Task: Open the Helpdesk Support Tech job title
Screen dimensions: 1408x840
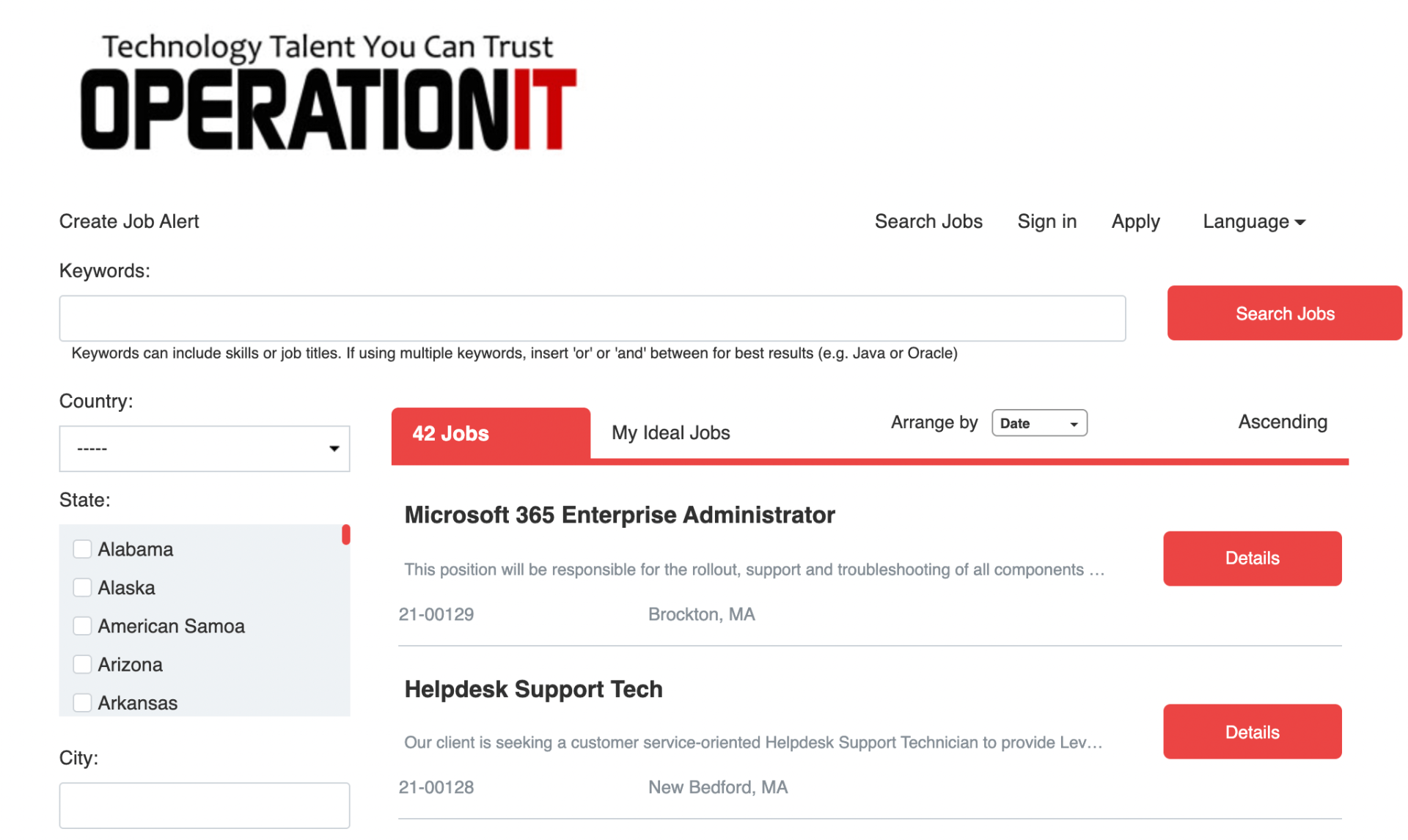Action: pyautogui.click(x=533, y=689)
